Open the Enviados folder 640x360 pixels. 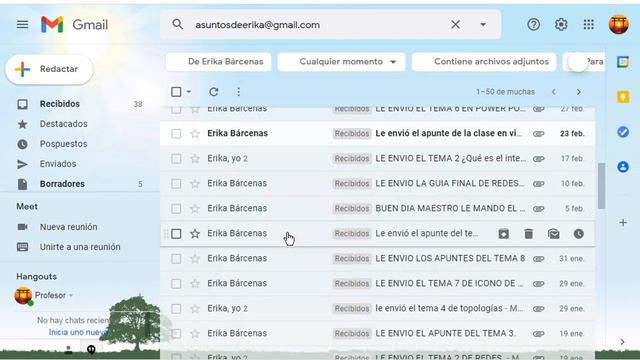(58, 164)
